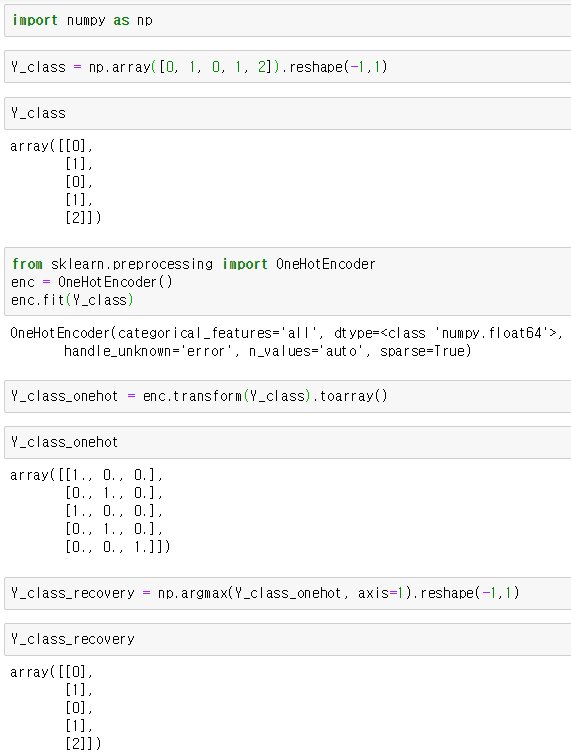Viewport: 571px width, 756px height.
Task: Click the OneHotEncoder categorical_features output text
Action: tap(286, 333)
